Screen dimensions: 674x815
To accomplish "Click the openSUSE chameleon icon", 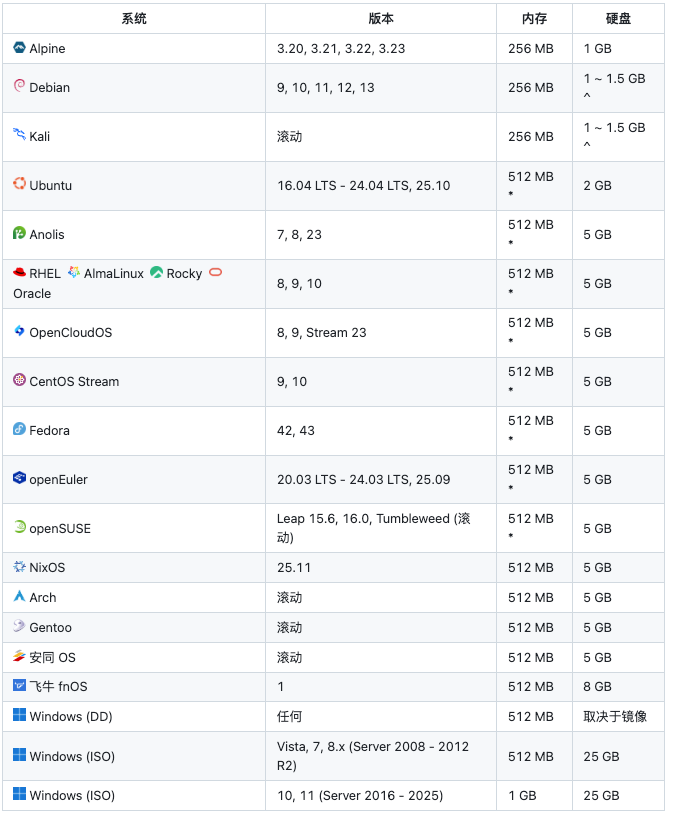I will tap(20, 527).
